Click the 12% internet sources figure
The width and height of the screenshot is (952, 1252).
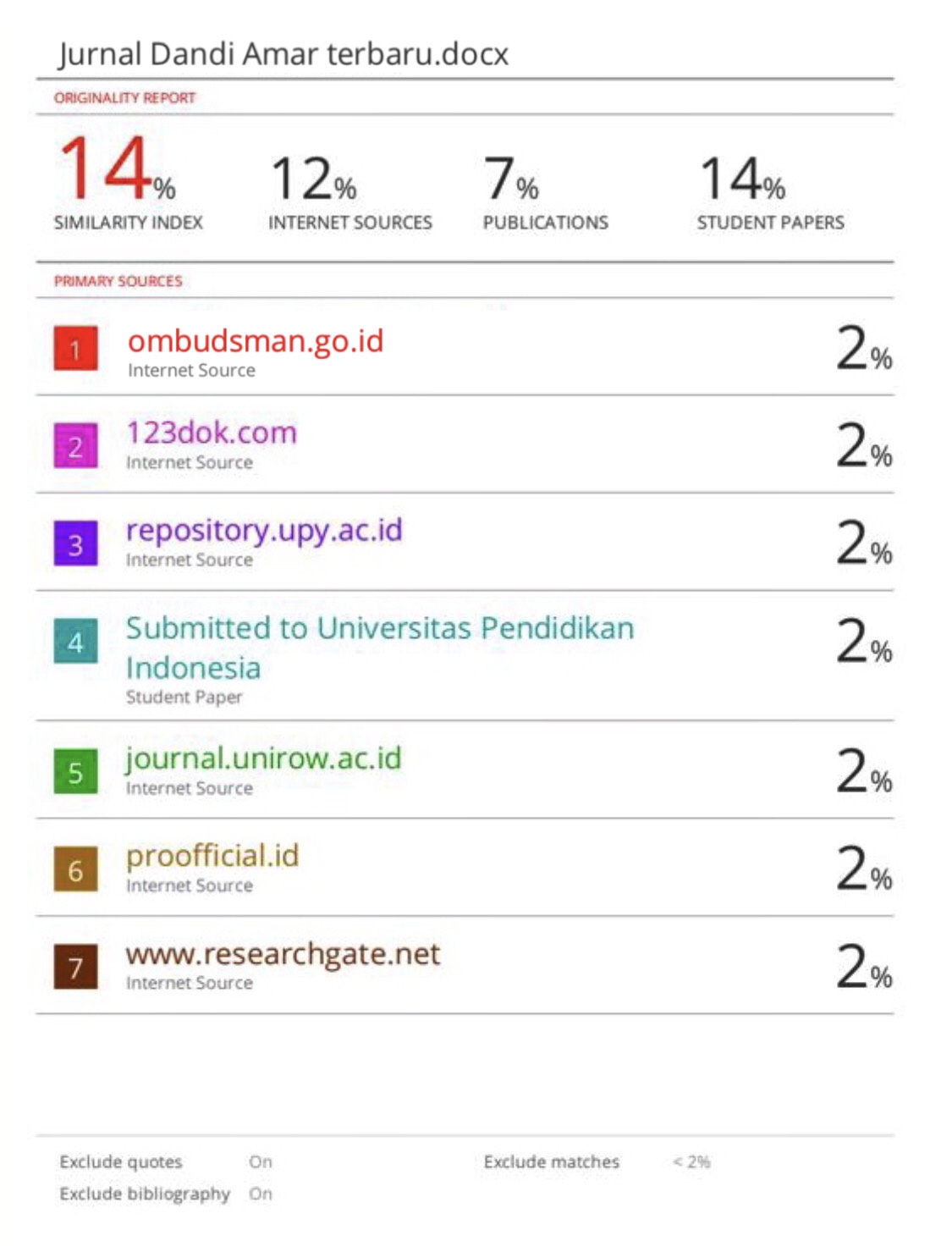click(x=313, y=179)
